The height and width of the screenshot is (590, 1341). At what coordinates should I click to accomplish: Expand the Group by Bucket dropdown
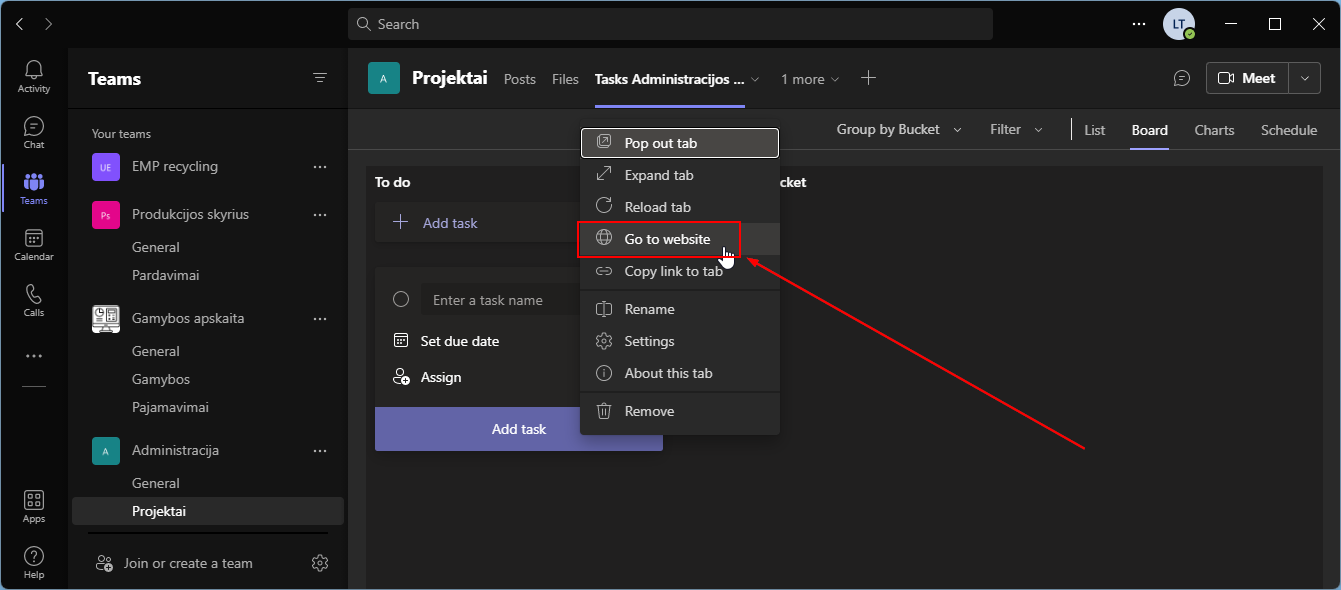coord(899,130)
